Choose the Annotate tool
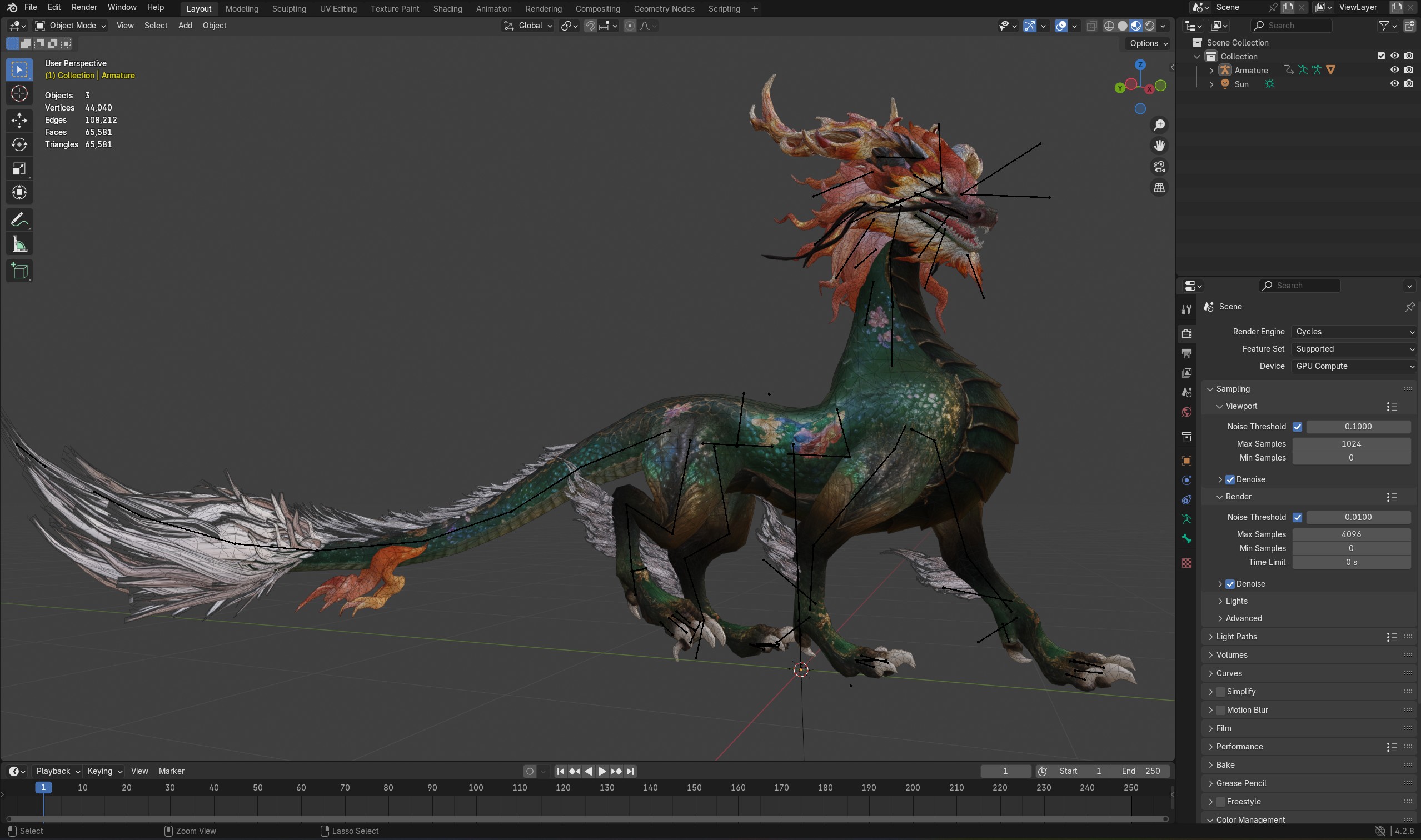 pyautogui.click(x=19, y=219)
